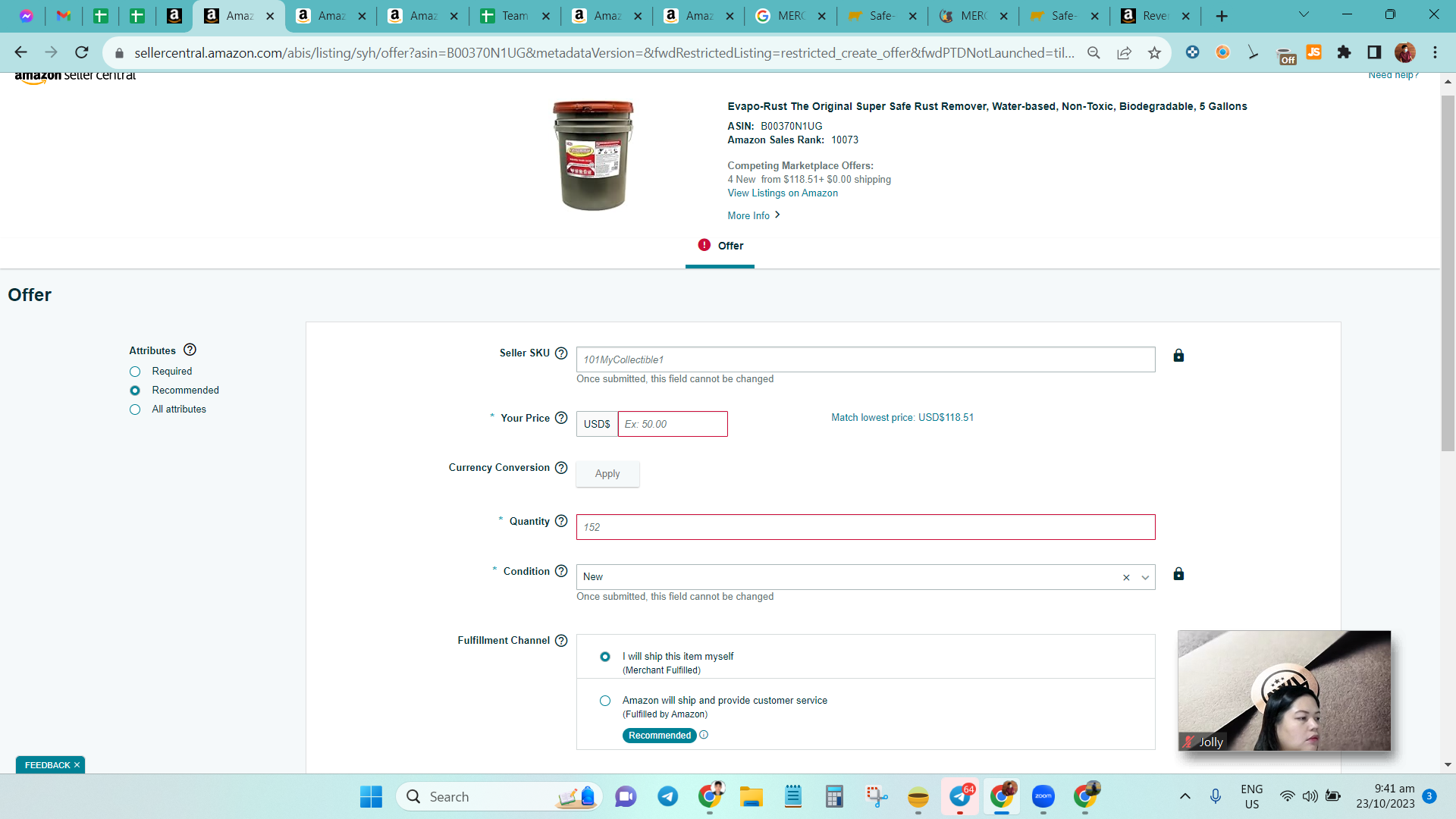Click the Quantity input field
The image size is (1456, 819).
coord(865,527)
